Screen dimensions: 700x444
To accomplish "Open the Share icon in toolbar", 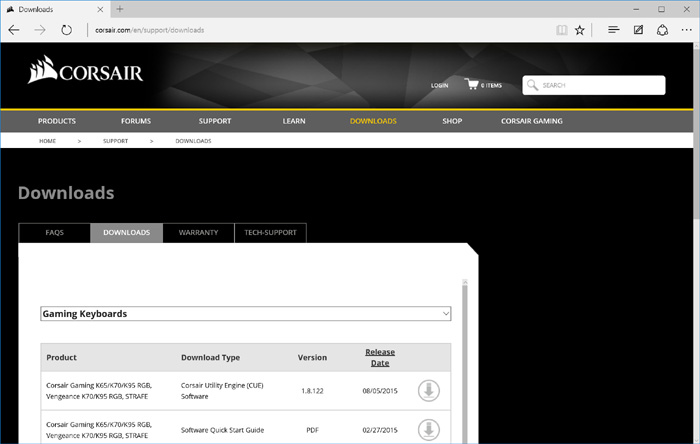I will tap(662, 30).
